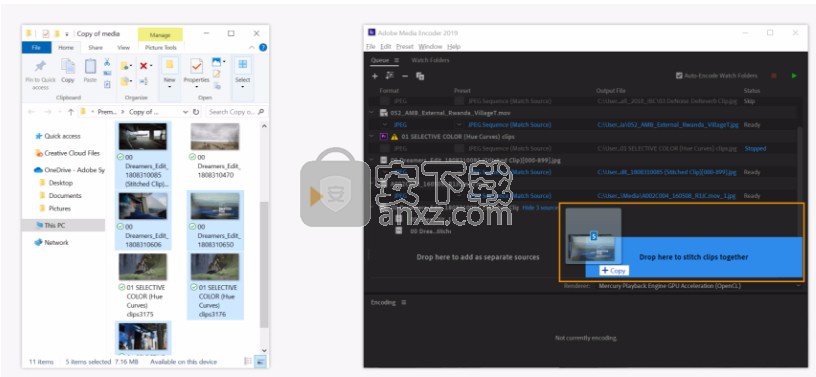This screenshot has height=377, width=816.
Task: Toggle Auto-Encode Watch Folders checkbox
Action: point(679,76)
